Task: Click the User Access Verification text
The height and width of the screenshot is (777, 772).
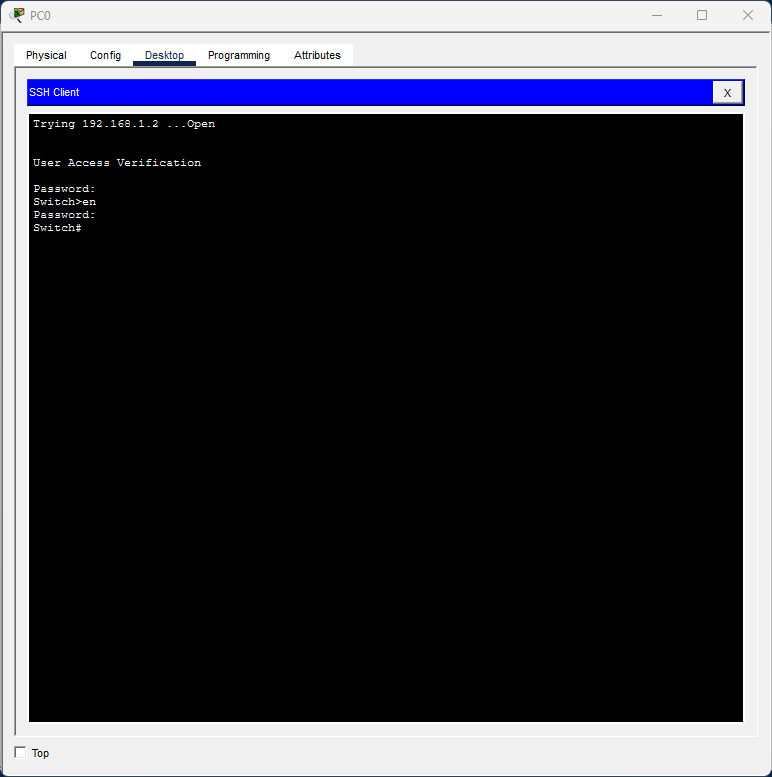Action: pos(117,163)
